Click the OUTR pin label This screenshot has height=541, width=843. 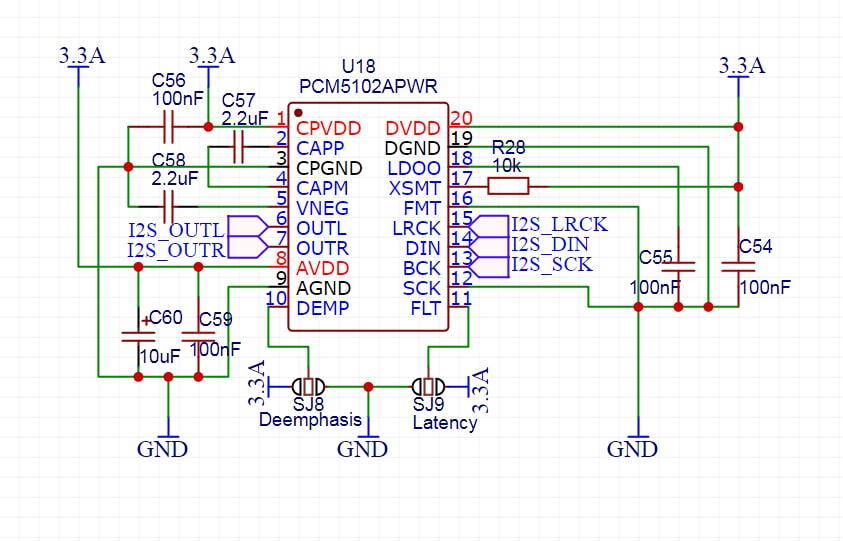[323, 248]
